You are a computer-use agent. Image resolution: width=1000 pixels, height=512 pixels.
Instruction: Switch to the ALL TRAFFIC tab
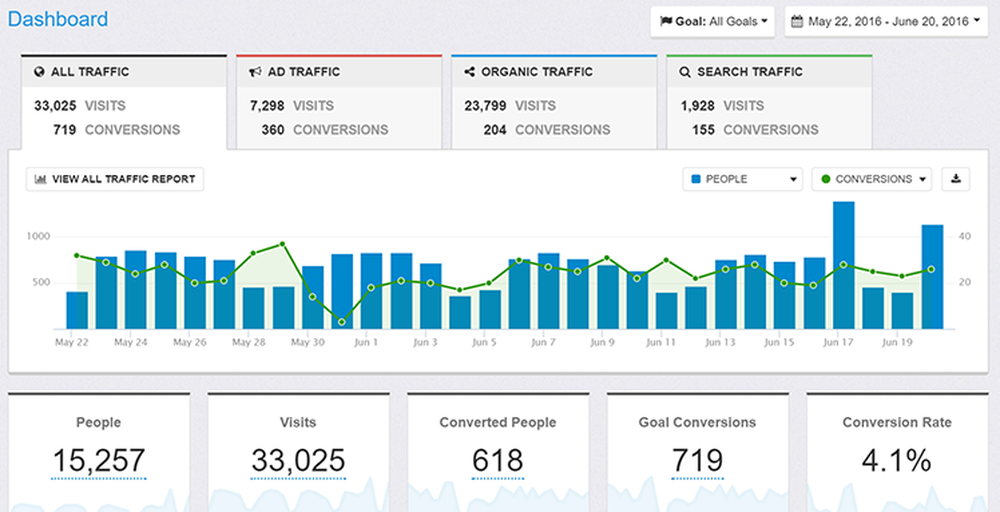point(124,102)
